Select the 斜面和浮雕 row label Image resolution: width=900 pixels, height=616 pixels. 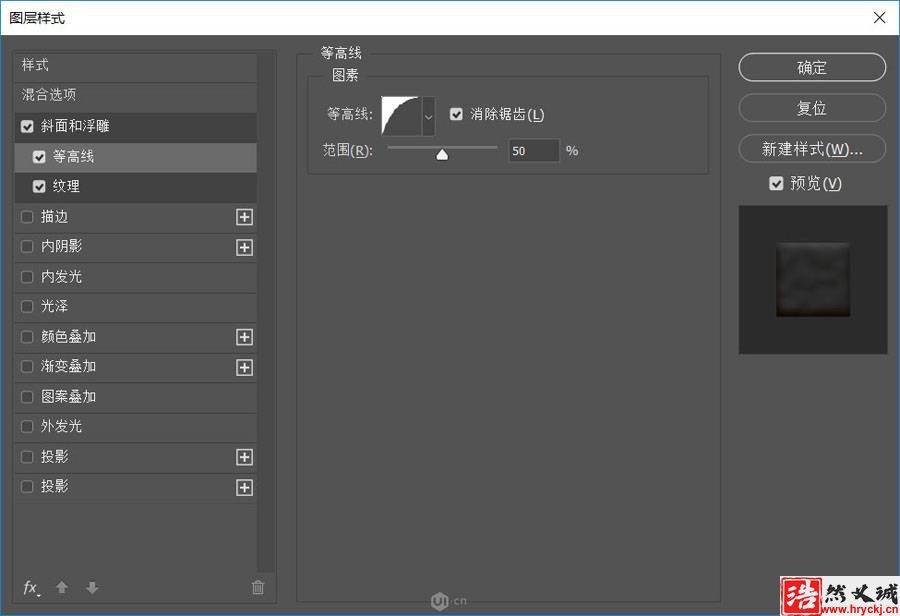[75, 126]
